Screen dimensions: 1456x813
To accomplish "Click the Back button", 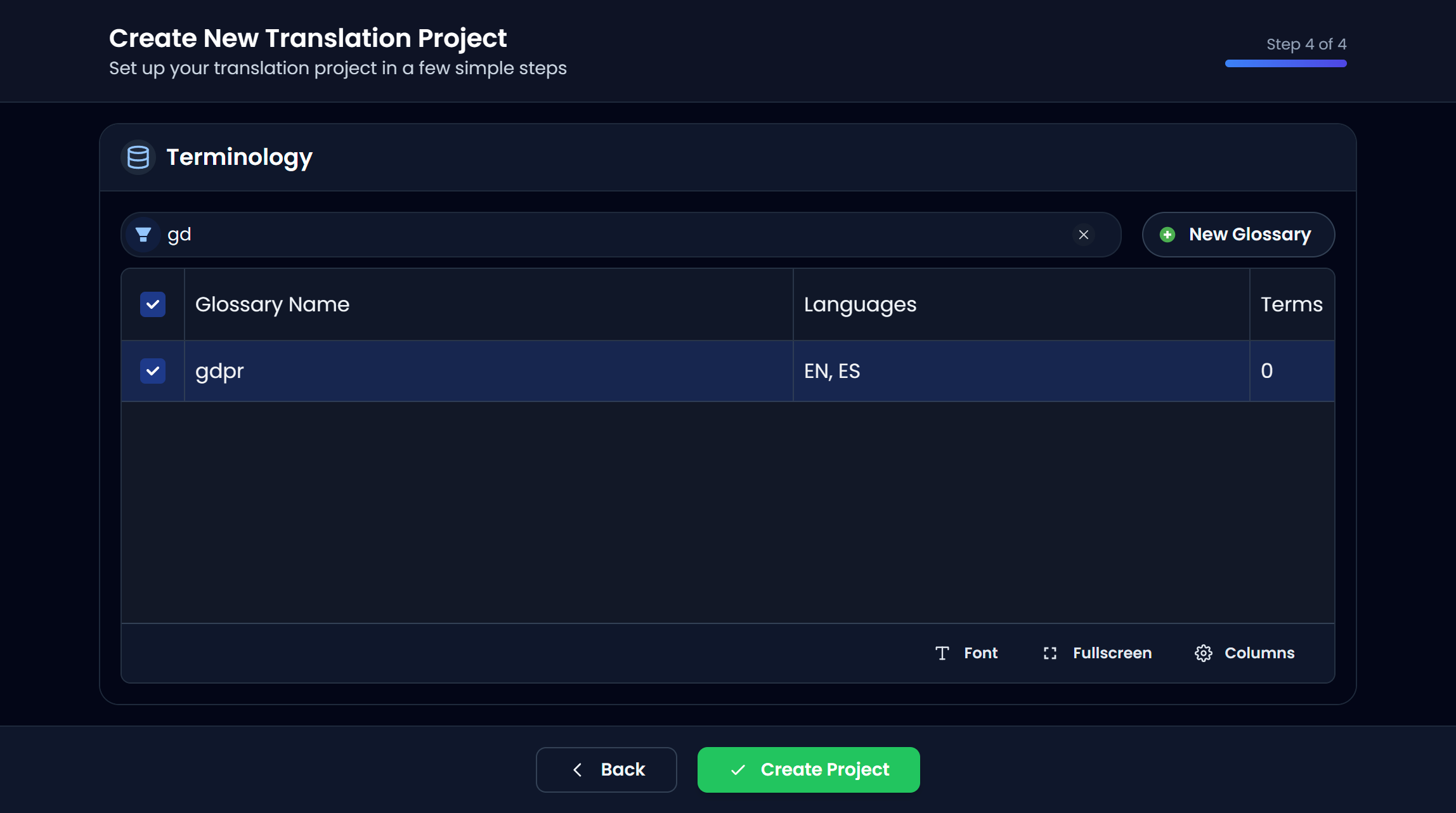I will 606,769.
